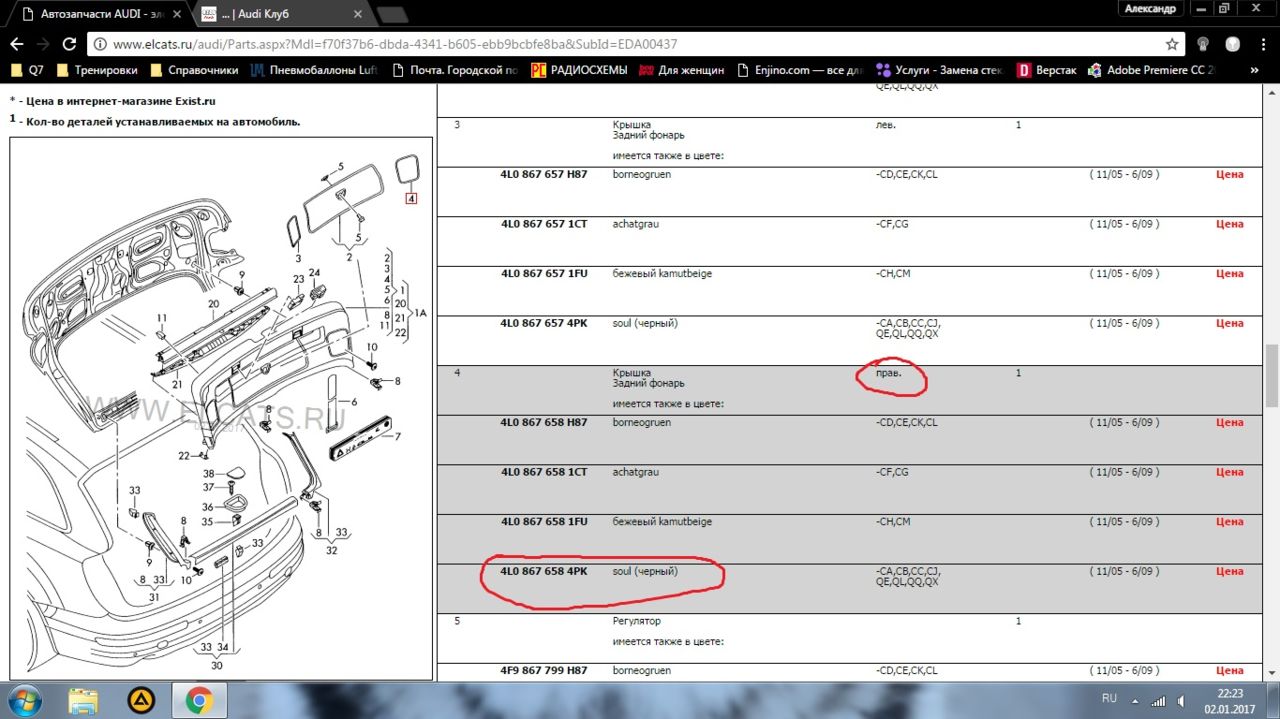This screenshot has height=719, width=1280.
Task: Click Цена for part 4L0 867 657 1CT
Action: [x=1229, y=224]
